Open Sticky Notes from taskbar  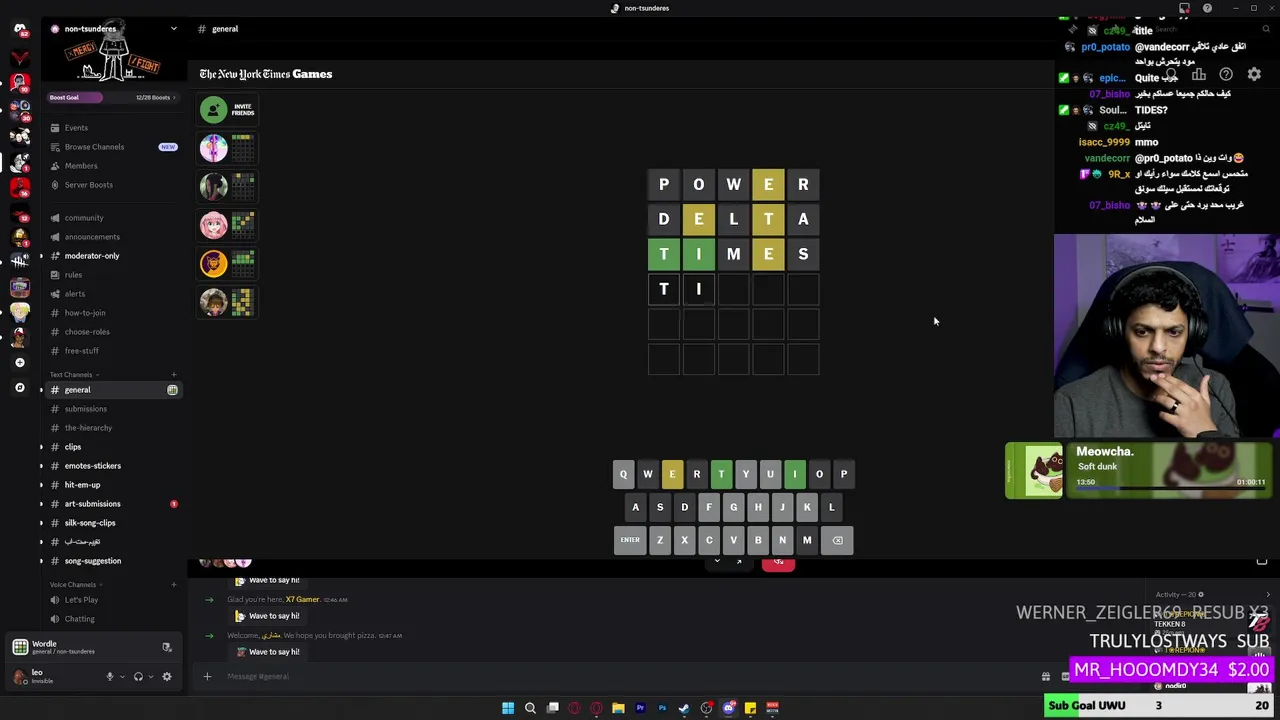click(x=750, y=708)
